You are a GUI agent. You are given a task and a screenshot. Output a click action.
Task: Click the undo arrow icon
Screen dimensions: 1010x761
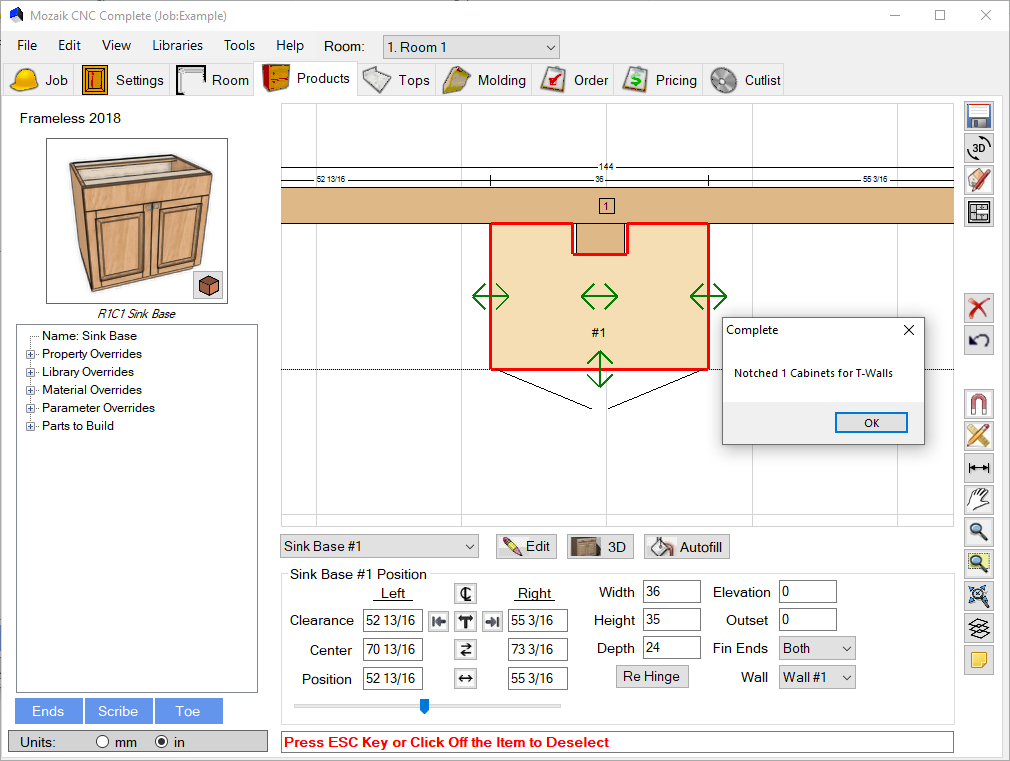(979, 340)
